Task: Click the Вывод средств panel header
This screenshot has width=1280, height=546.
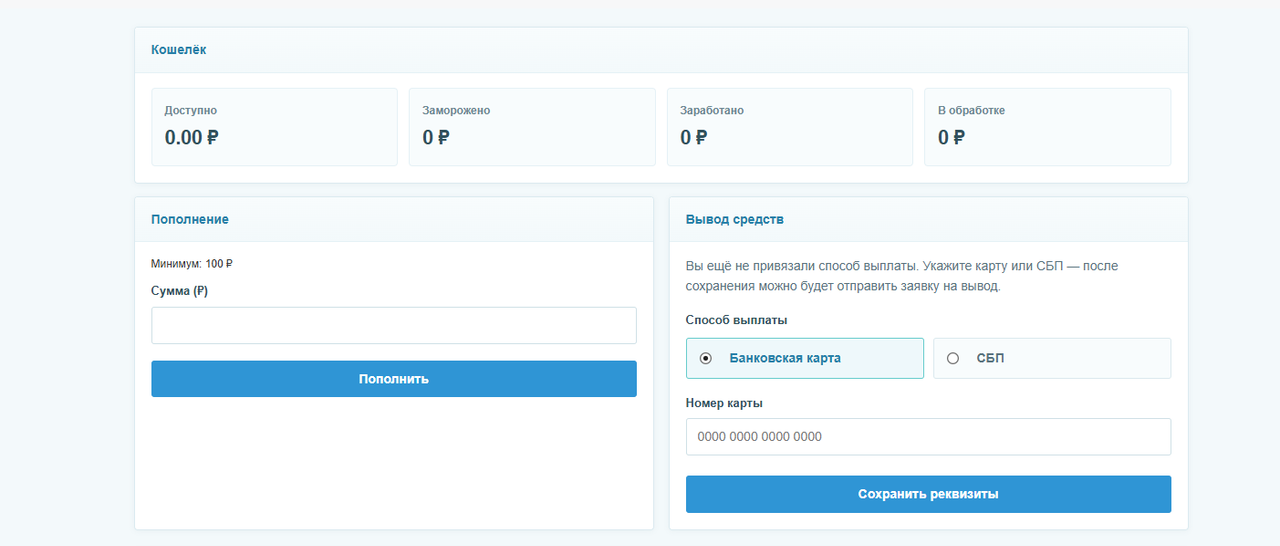Action: pos(928,219)
